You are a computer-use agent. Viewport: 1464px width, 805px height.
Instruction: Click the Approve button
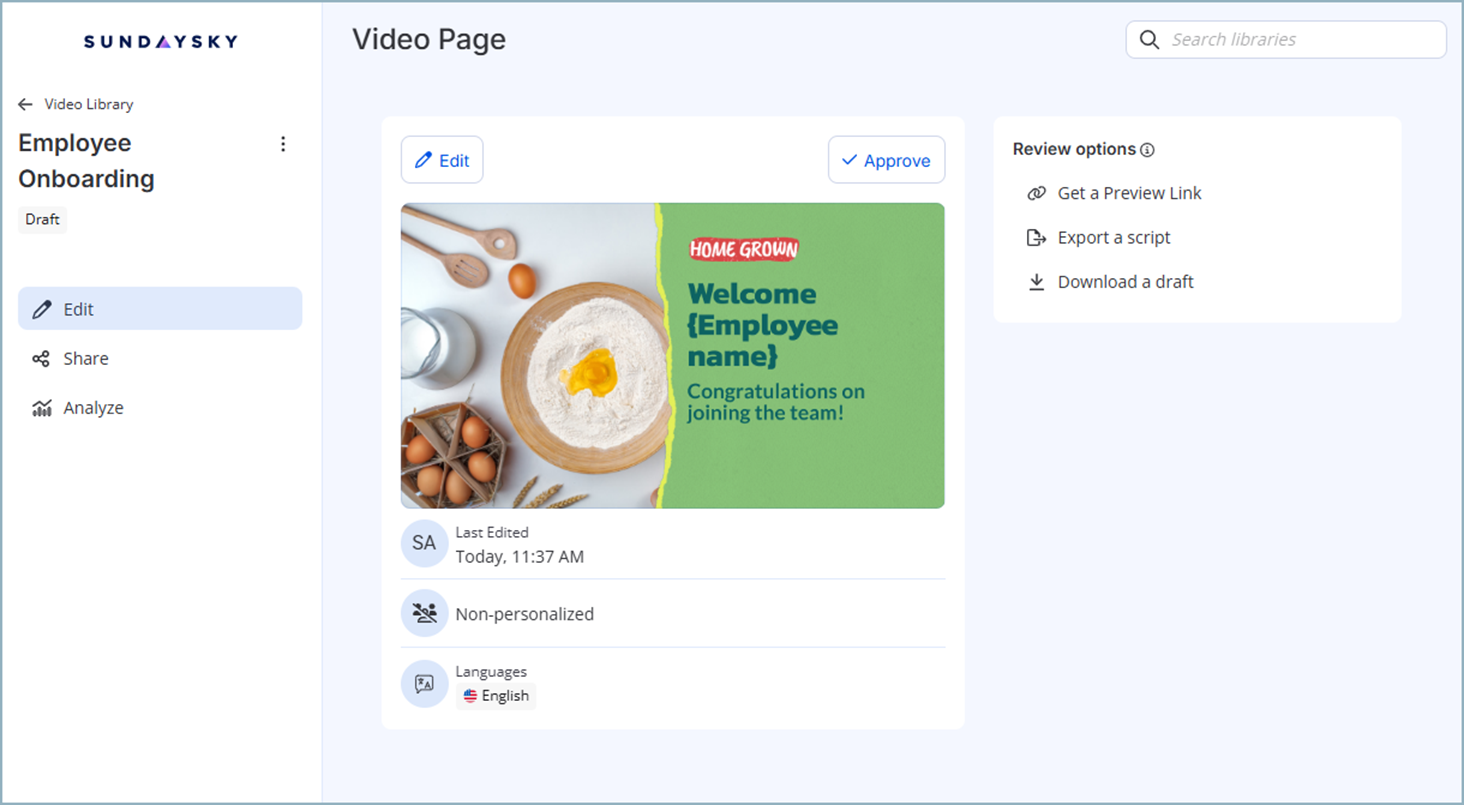(886, 159)
